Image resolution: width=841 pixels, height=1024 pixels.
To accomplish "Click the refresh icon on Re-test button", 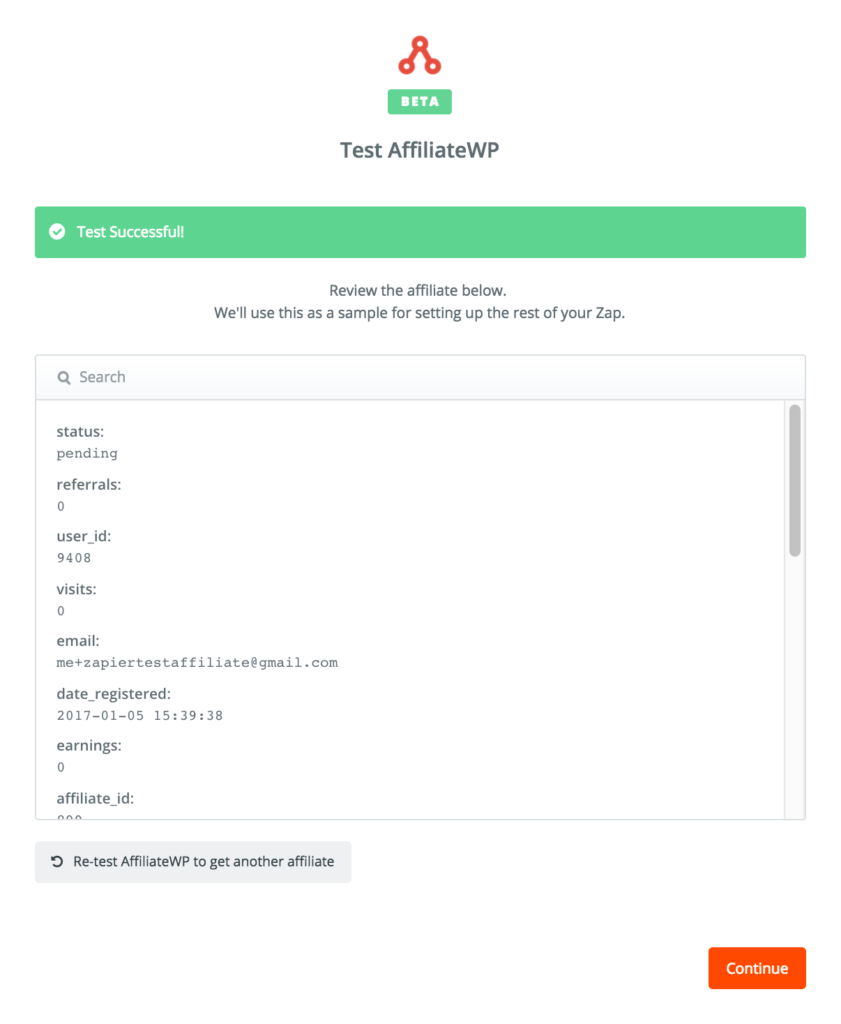I will 56,861.
